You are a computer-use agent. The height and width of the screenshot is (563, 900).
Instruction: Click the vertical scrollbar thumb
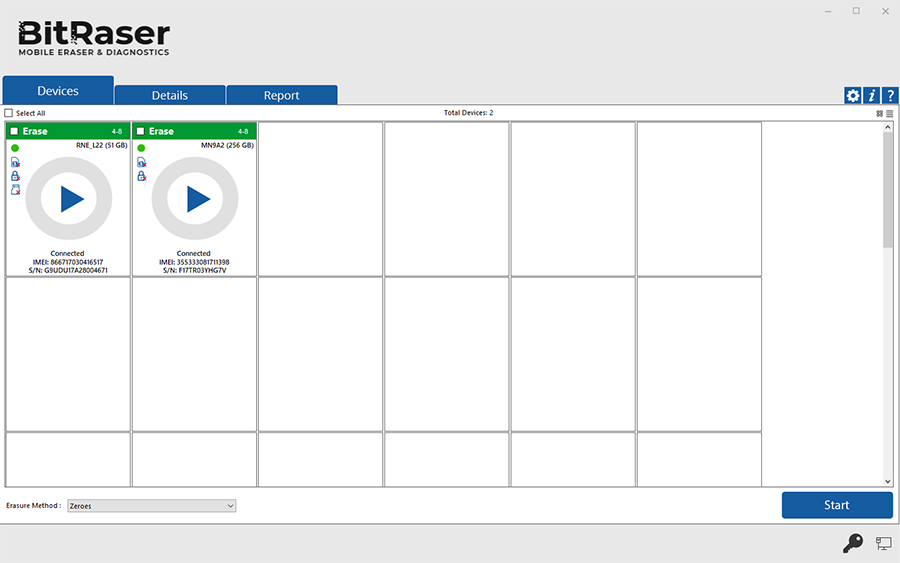(x=888, y=189)
